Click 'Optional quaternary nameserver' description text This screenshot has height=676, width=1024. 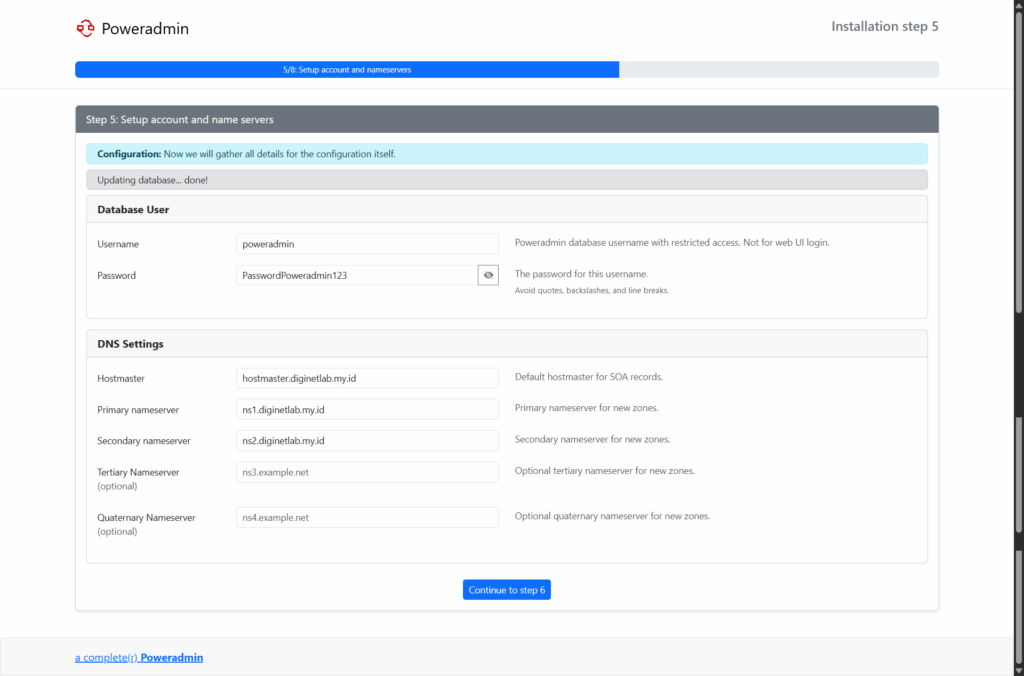tap(613, 516)
